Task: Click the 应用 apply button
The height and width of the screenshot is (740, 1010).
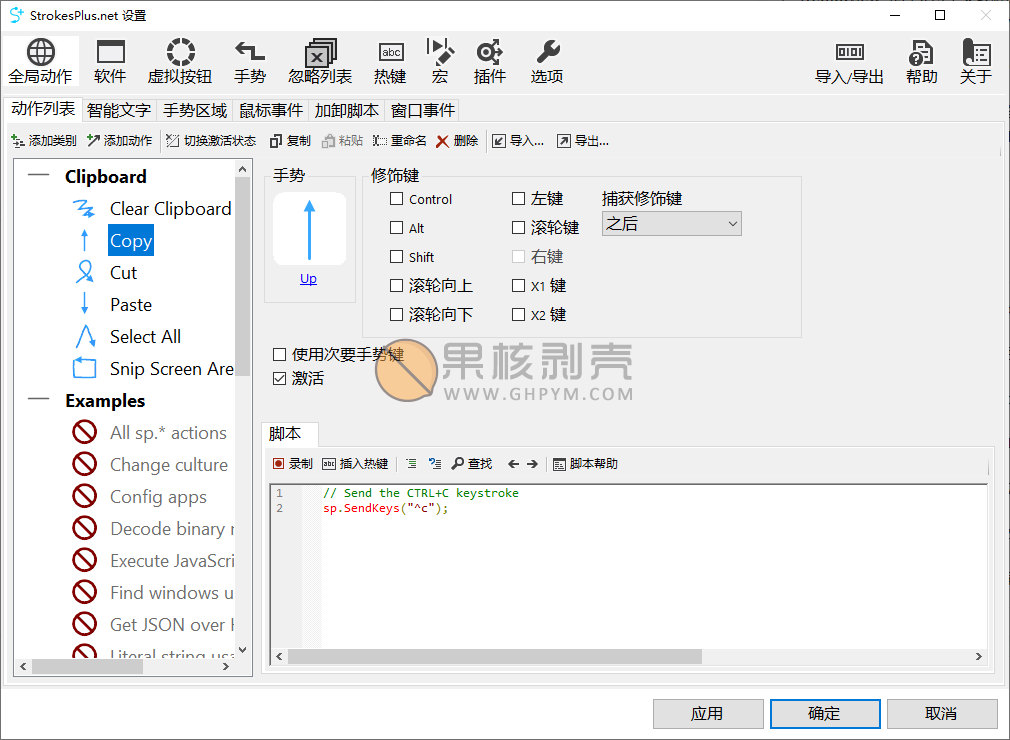Action: [x=708, y=714]
